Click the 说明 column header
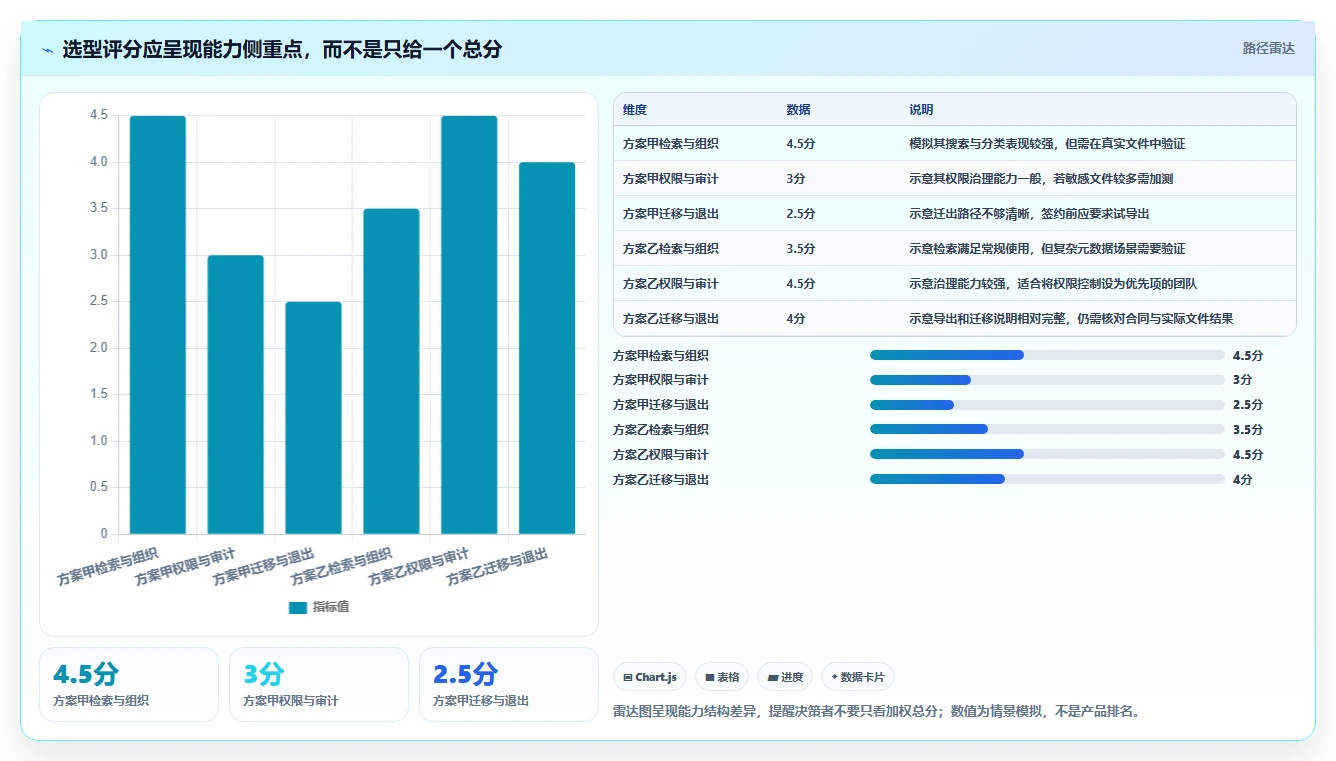The height and width of the screenshot is (761, 1336). pyautogui.click(x=921, y=110)
